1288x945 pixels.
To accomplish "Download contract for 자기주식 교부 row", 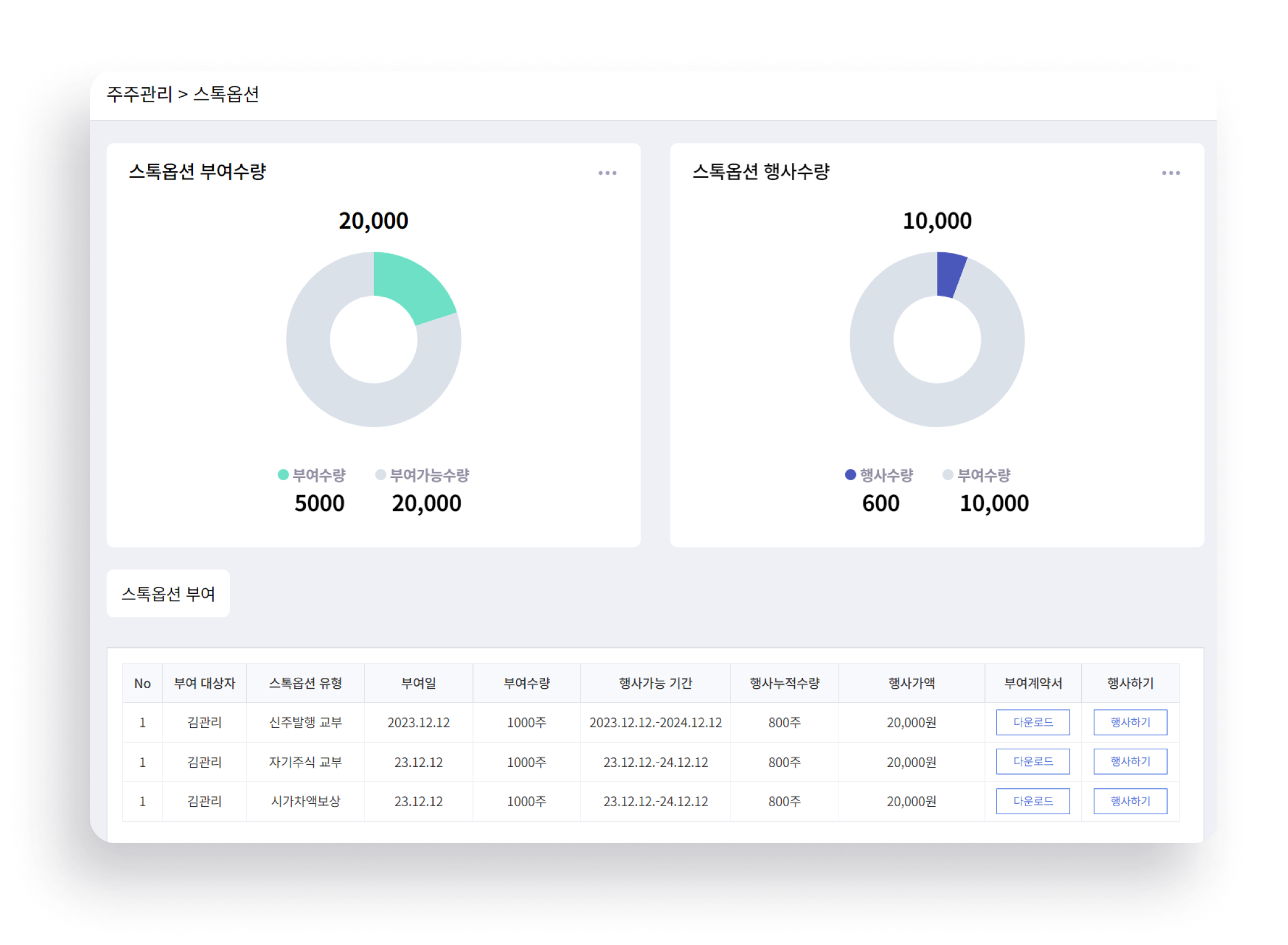I will coord(1032,761).
